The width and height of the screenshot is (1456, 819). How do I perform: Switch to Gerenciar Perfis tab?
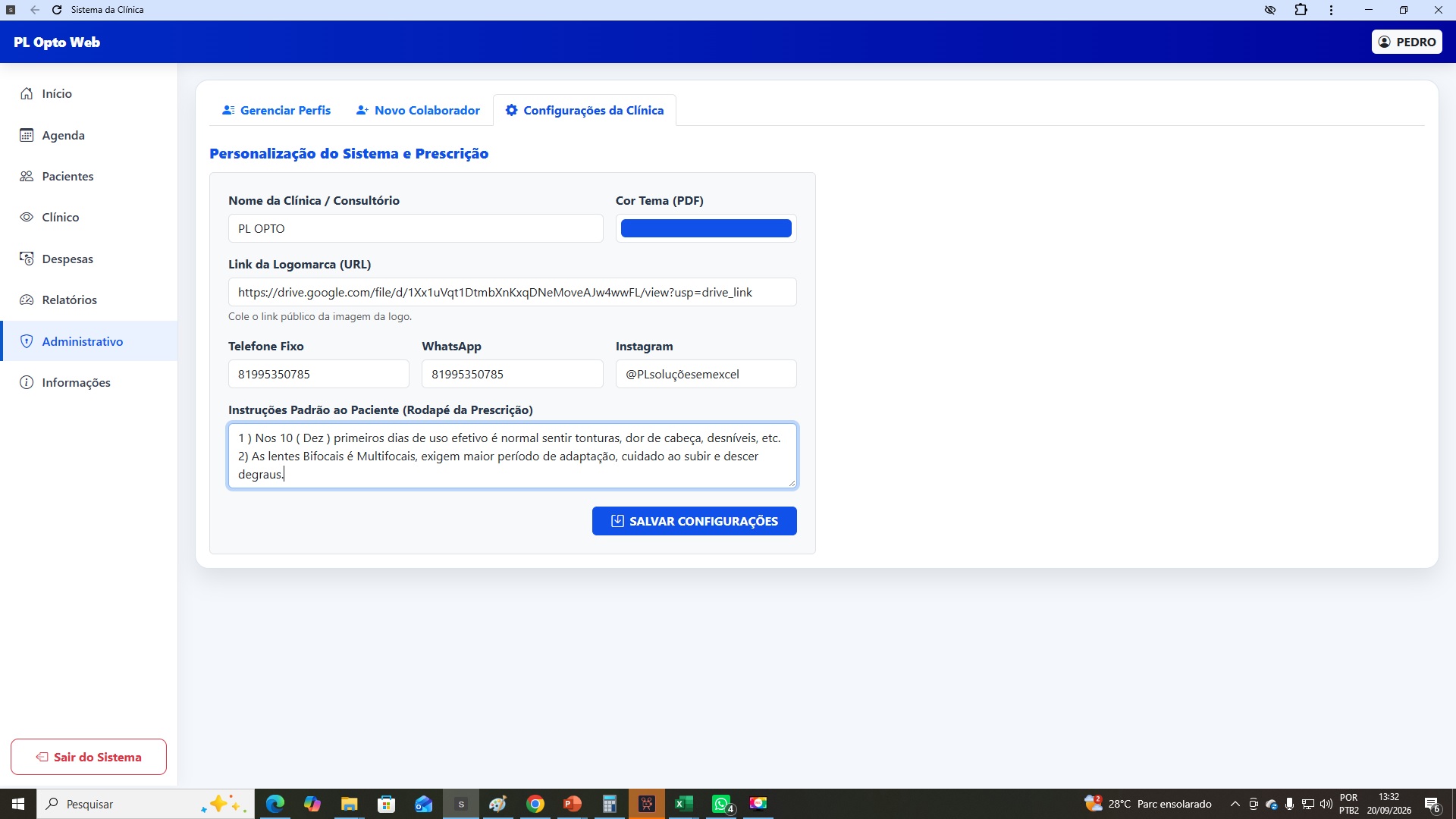point(276,111)
